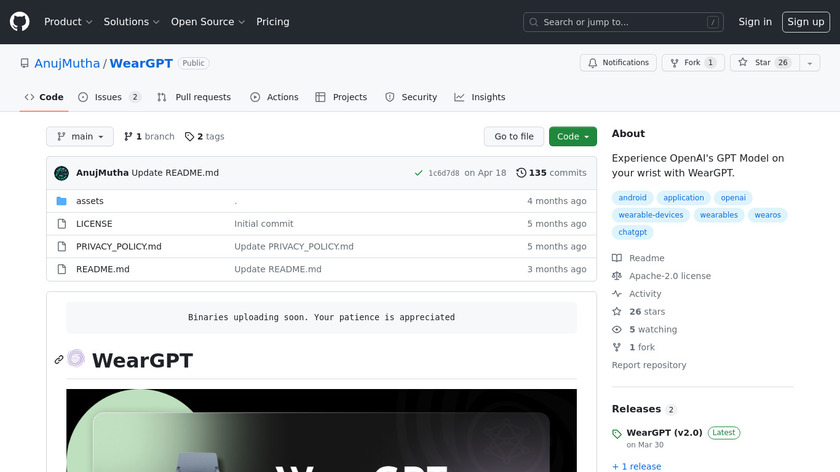Viewport: 840px width, 472px height.
Task: Expand the main branch dropdown
Action: [x=80, y=137]
